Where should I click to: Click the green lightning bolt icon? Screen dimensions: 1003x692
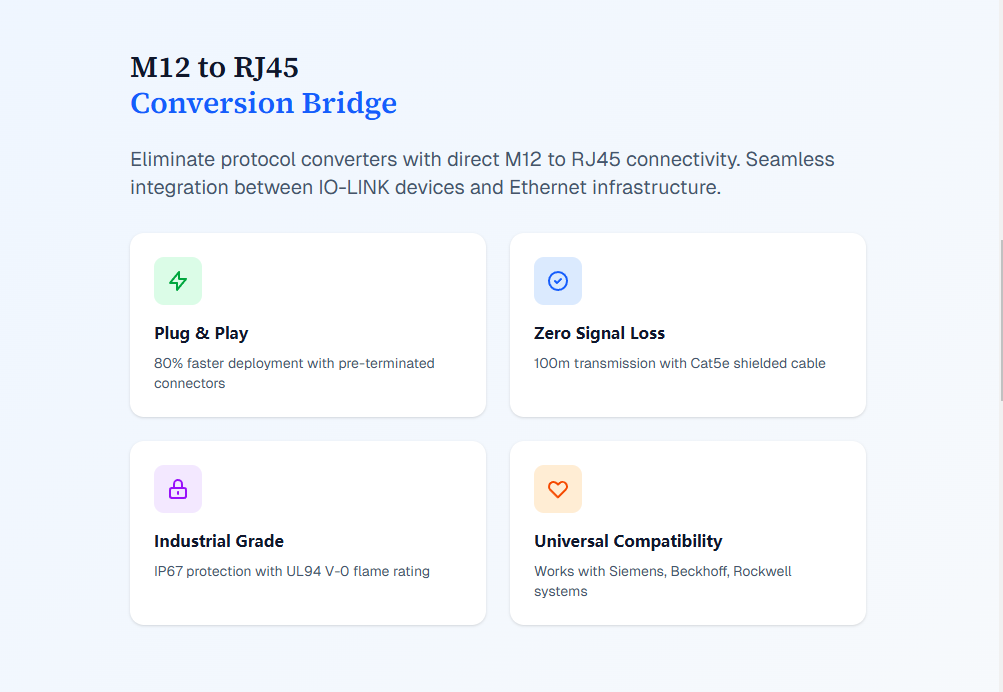pyautogui.click(x=178, y=281)
